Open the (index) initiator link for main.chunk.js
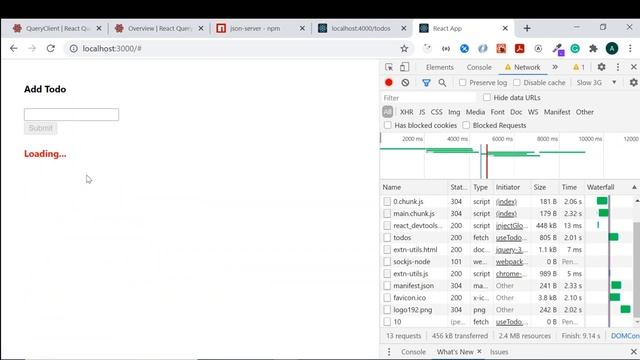 tap(506, 213)
